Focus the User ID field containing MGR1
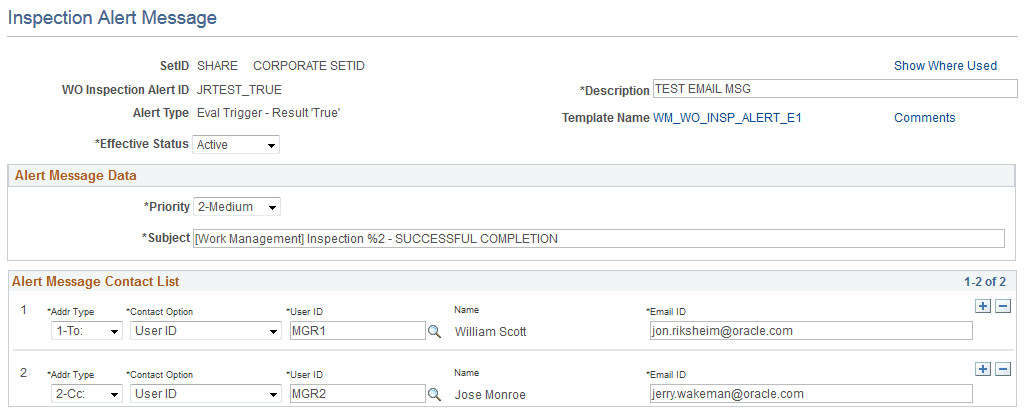The height and width of the screenshot is (415, 1027). pyautogui.click(x=357, y=332)
